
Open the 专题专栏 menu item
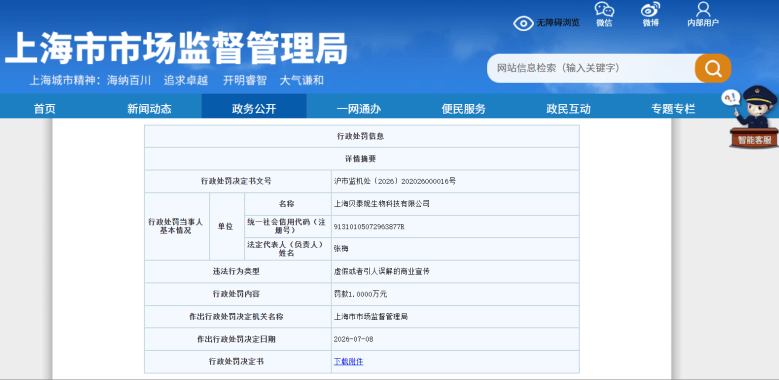pos(673,109)
